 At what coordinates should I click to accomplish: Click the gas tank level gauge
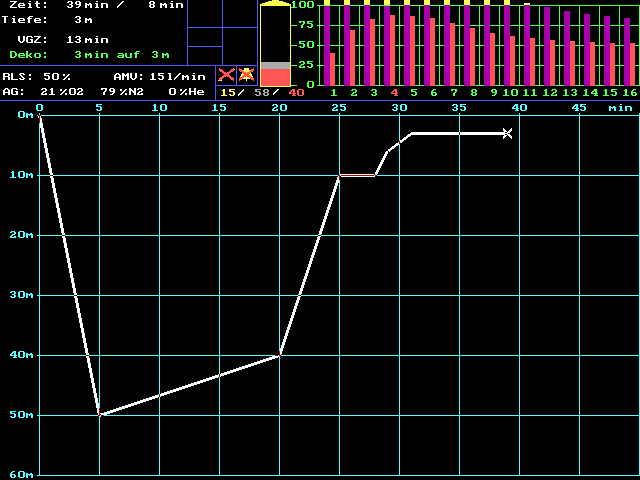coord(275,45)
